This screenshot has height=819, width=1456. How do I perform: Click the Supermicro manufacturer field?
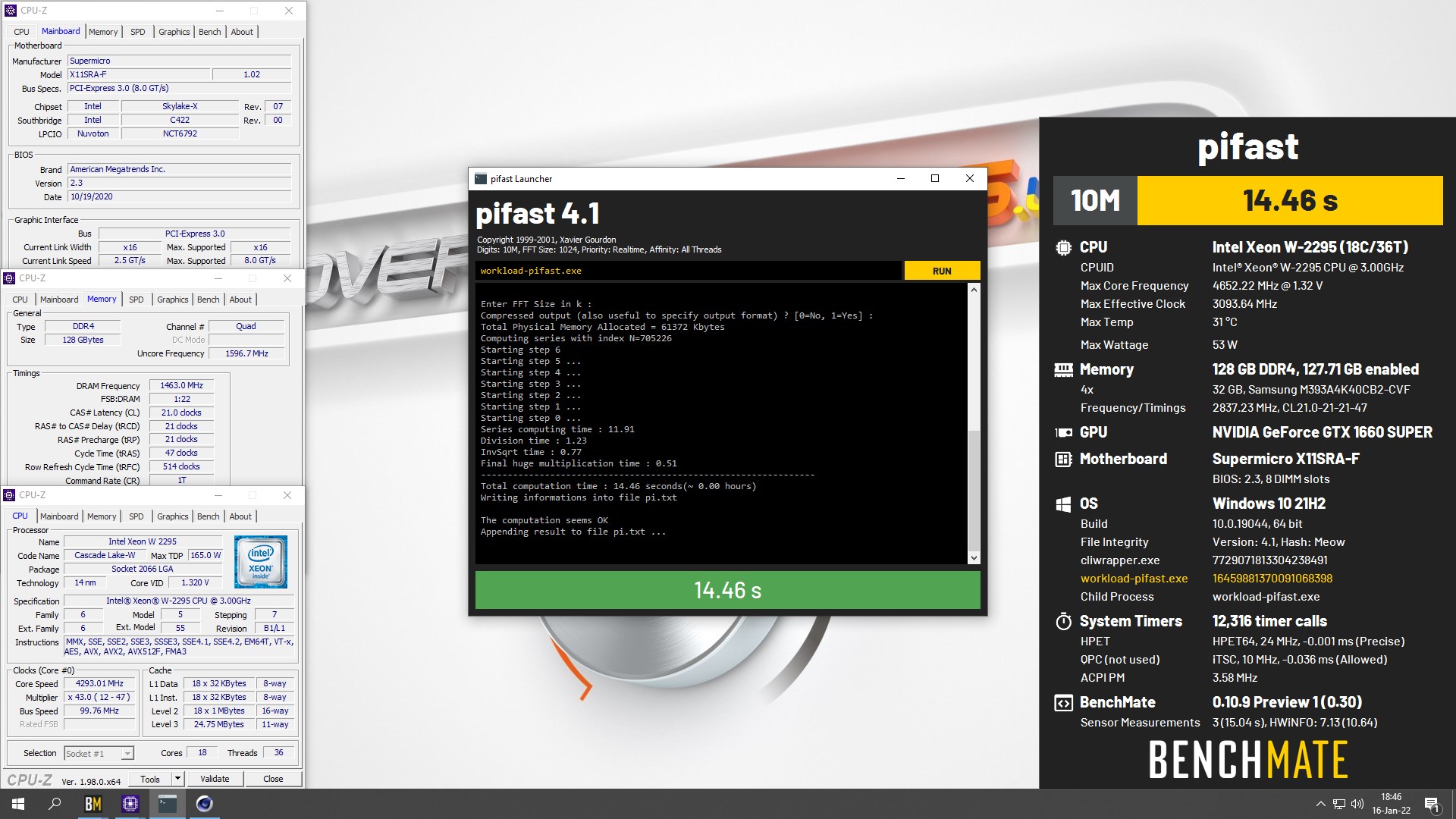[x=180, y=61]
